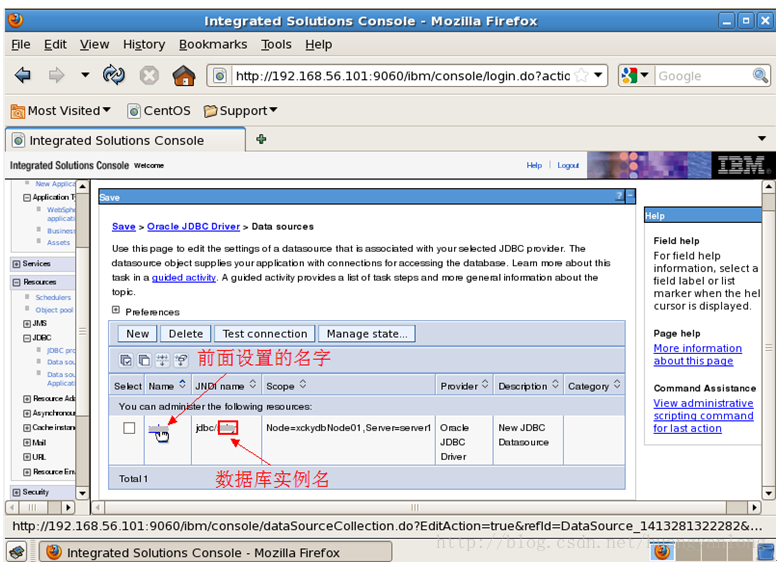Click the Back navigation arrow
Image resolution: width=777 pixels, height=562 pixels.
(x=23, y=75)
